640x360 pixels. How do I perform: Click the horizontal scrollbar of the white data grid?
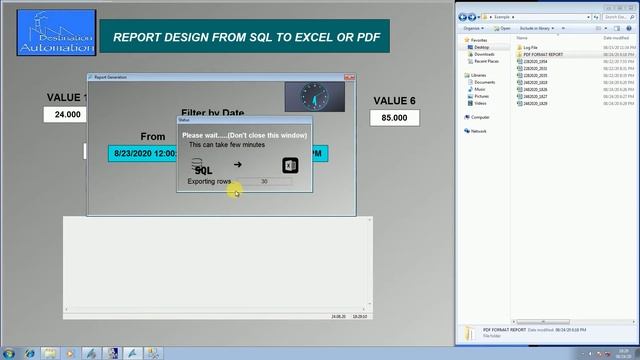215,309
